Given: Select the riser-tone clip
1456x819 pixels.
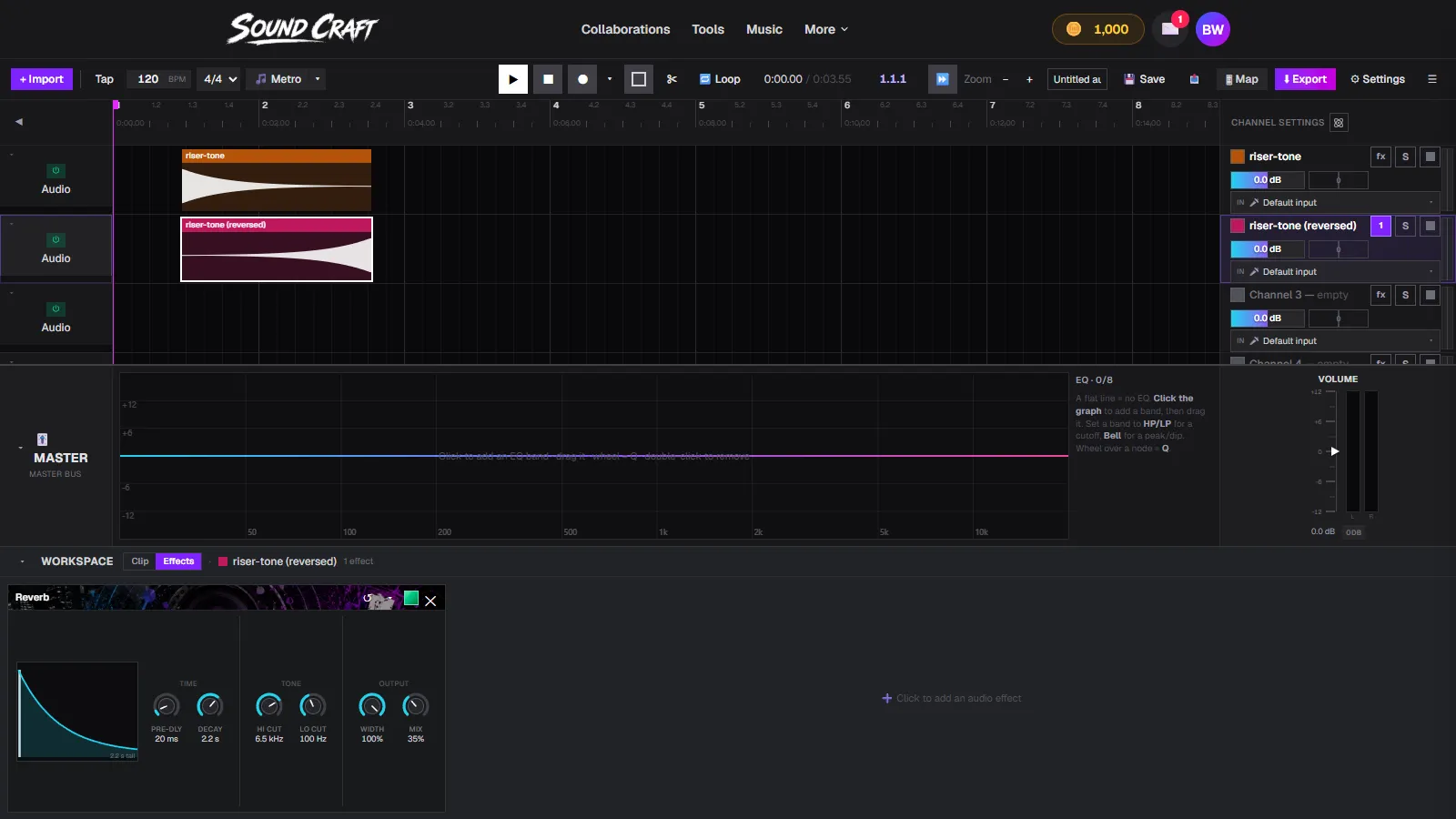Looking at the screenshot, I should (277, 180).
